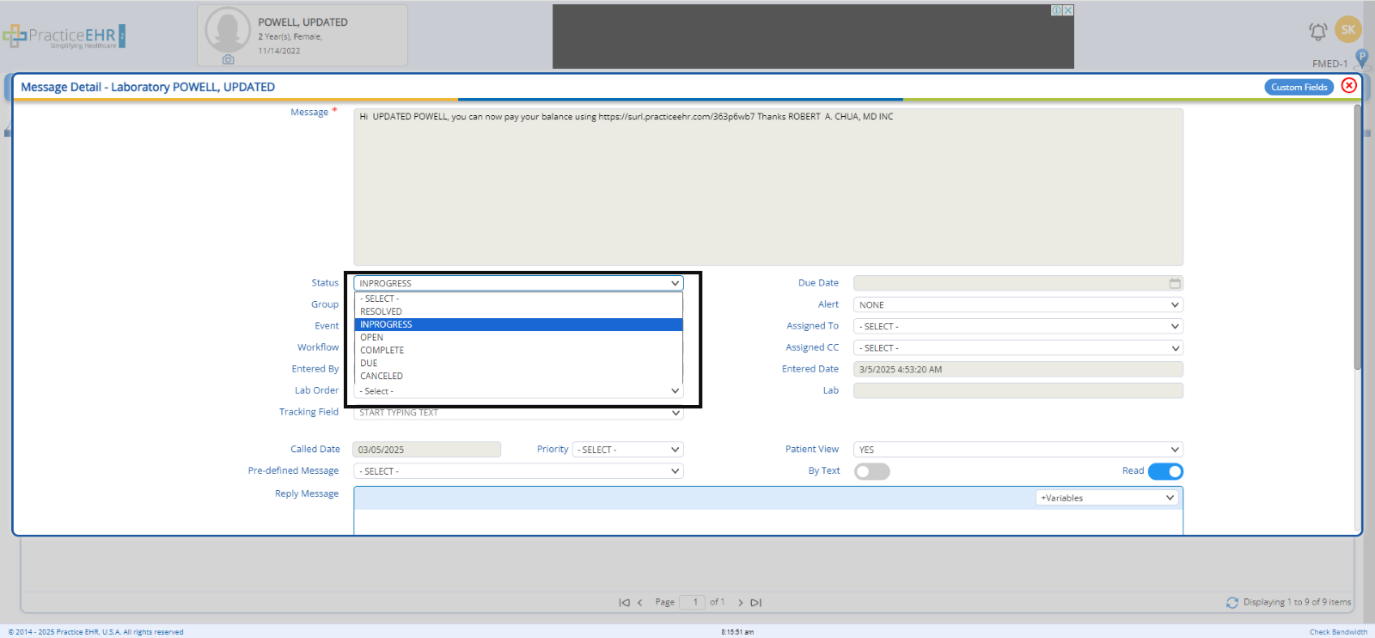The image size is (1375, 638).
Task: Go to the previous page of results
Action: point(640,602)
